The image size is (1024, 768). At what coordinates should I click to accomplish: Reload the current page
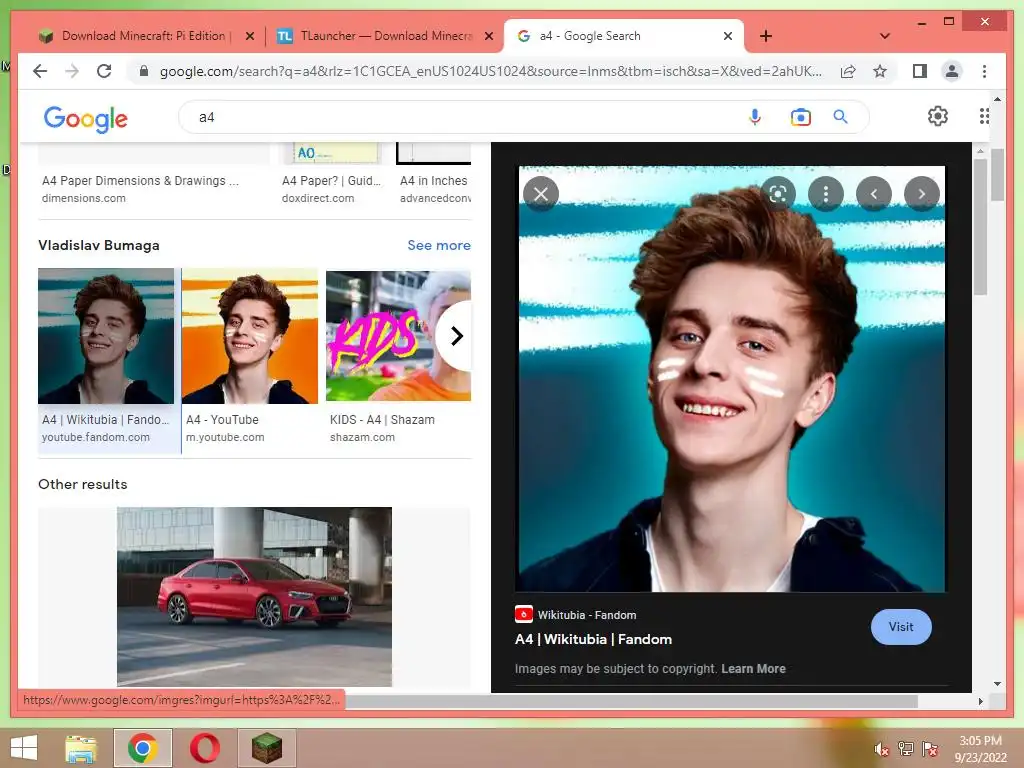(104, 71)
